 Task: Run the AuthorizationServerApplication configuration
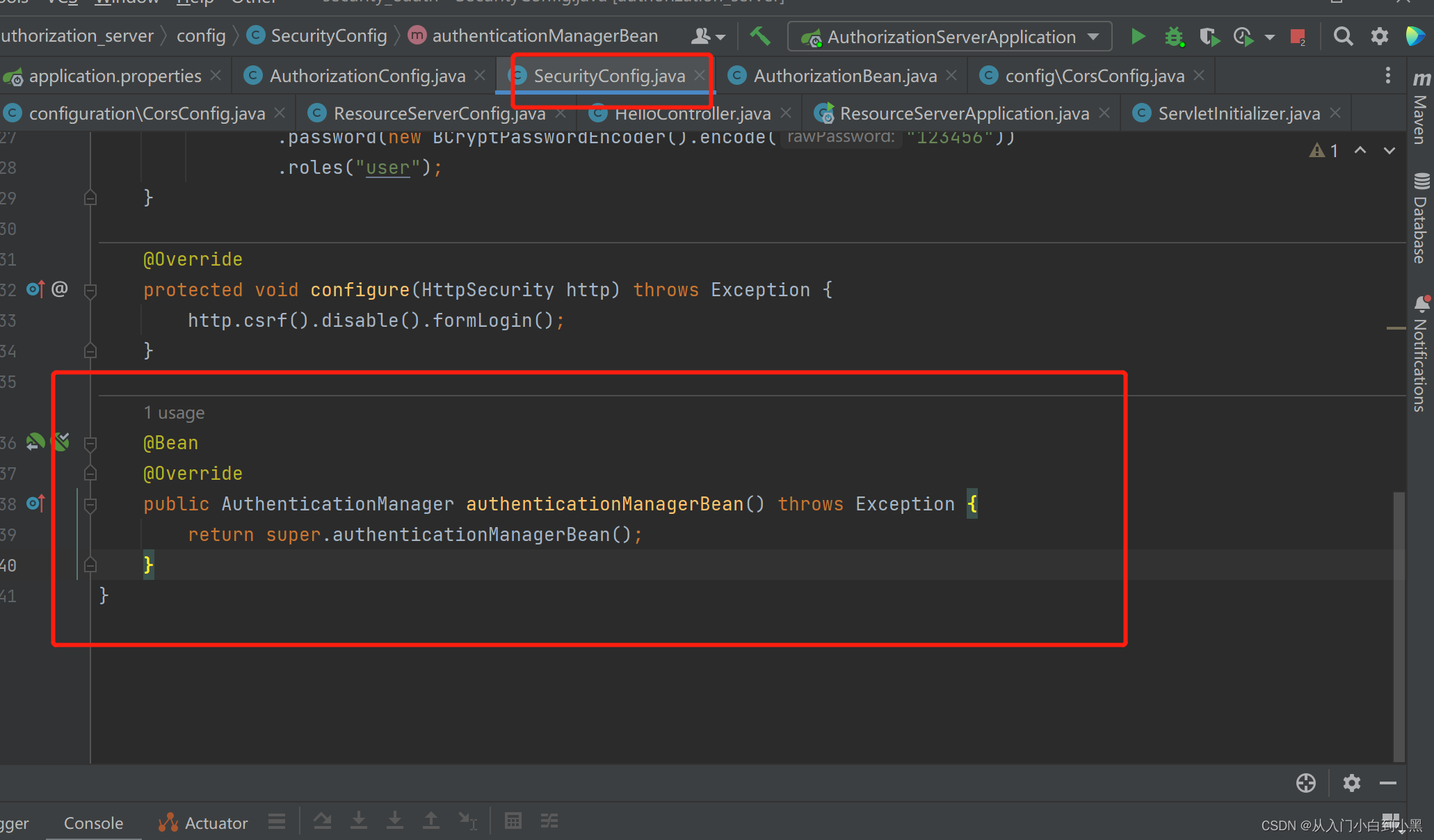coord(1138,36)
